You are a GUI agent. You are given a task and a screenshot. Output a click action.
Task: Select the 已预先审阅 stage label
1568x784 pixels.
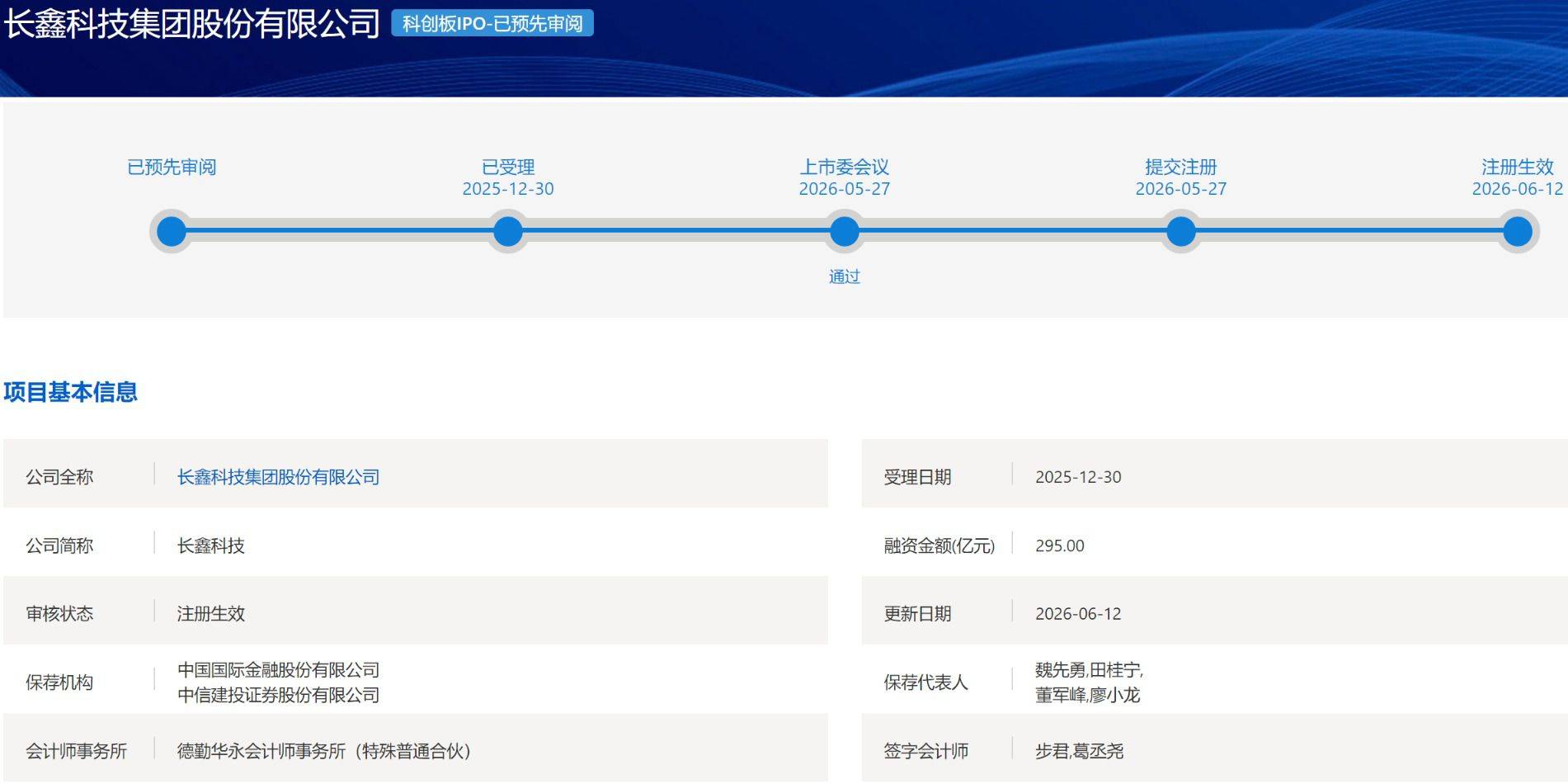click(x=172, y=167)
